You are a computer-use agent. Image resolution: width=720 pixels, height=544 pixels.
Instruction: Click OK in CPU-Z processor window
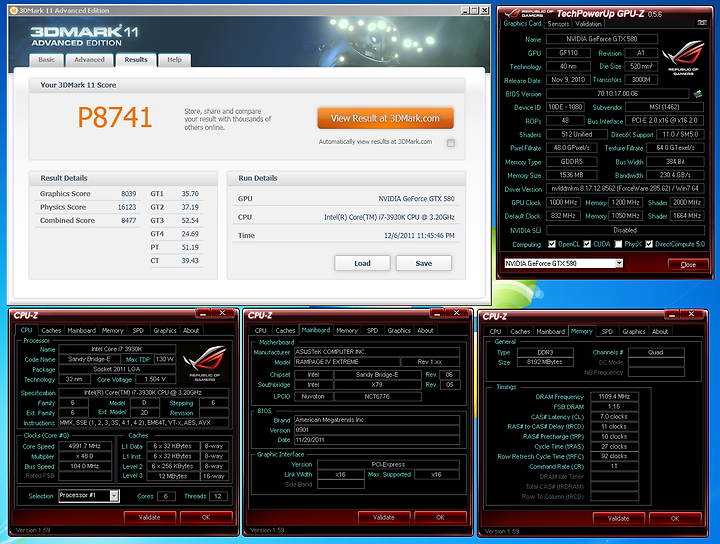coord(206,517)
